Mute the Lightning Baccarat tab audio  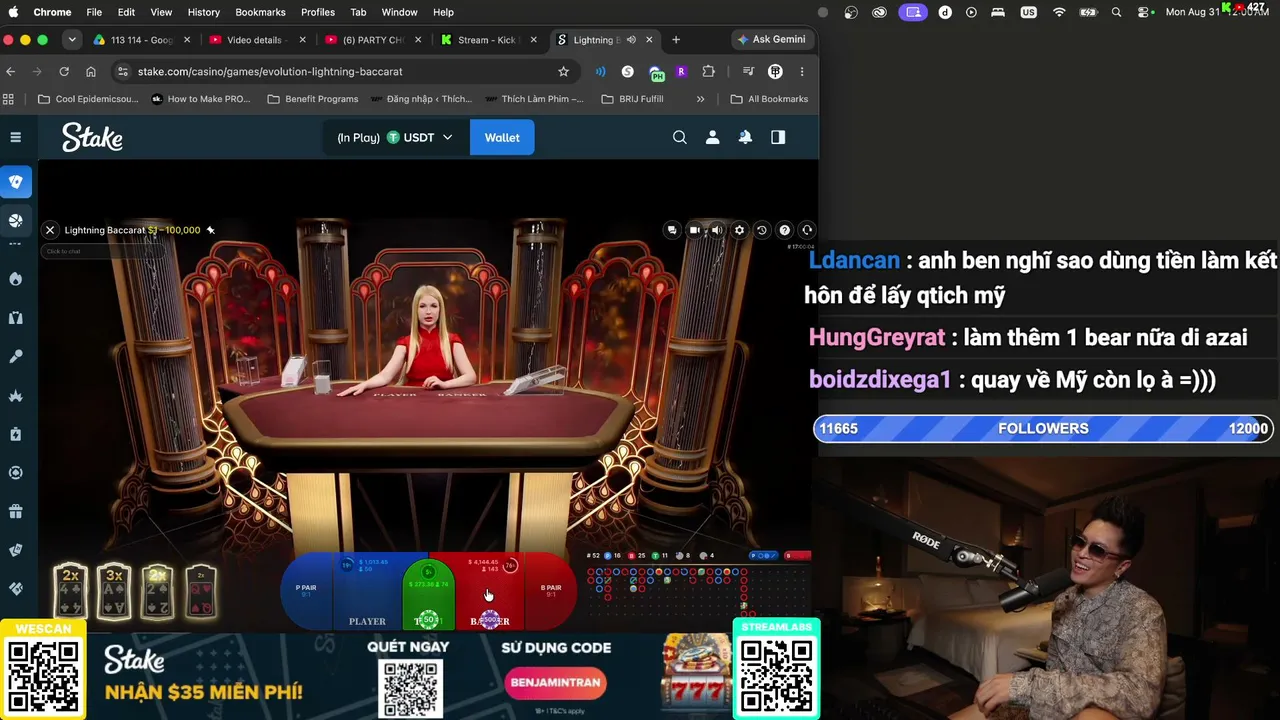point(631,40)
